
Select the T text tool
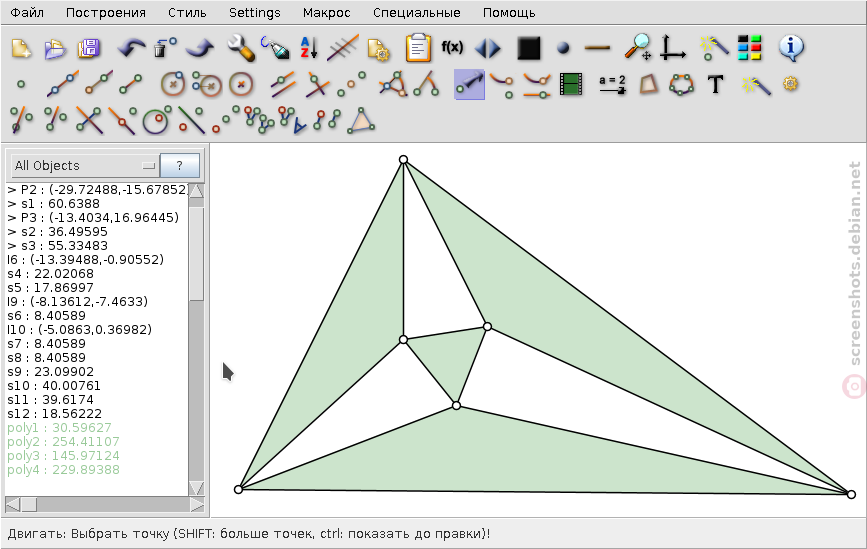(x=715, y=85)
